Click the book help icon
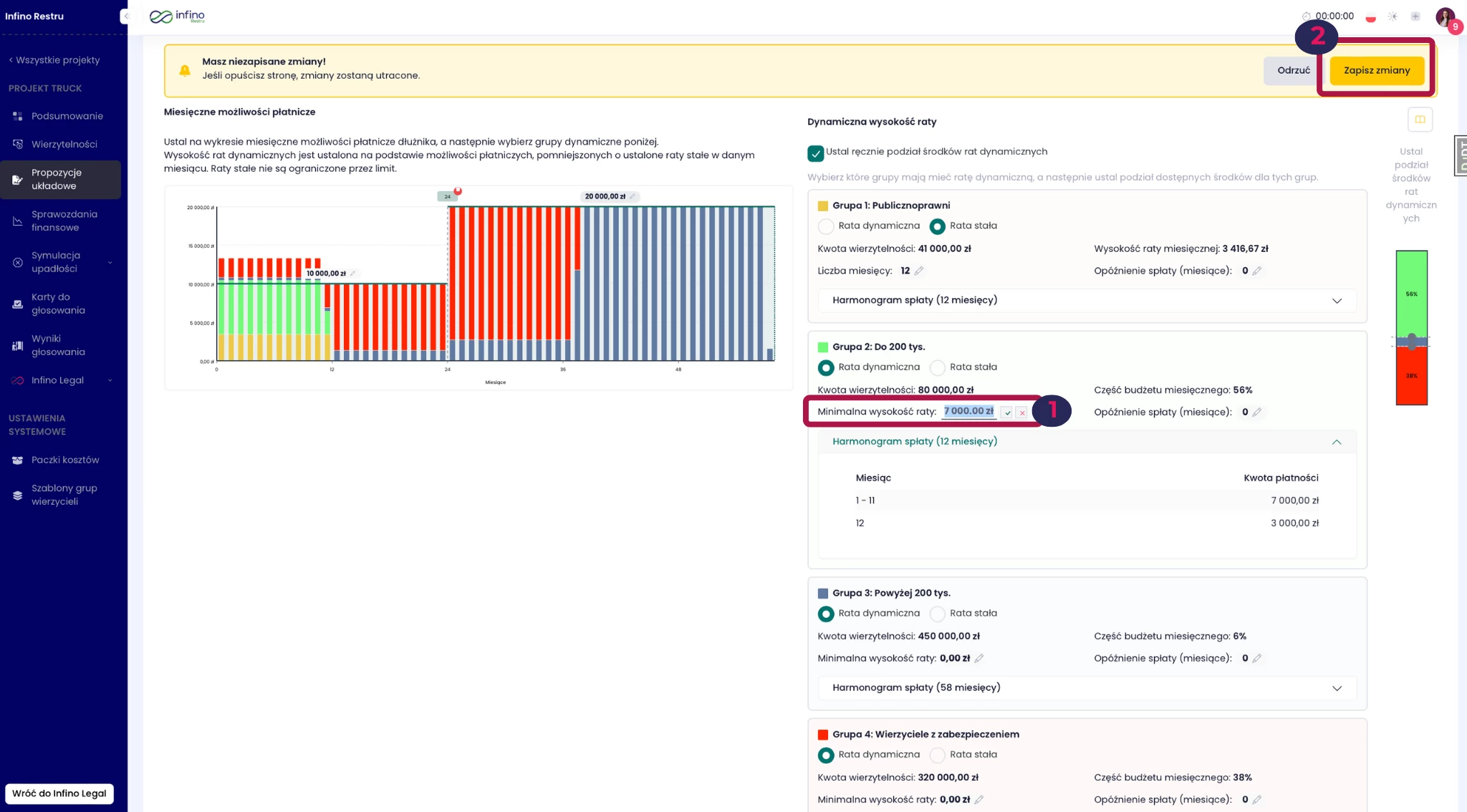This screenshot has width=1467, height=812. [1420, 120]
